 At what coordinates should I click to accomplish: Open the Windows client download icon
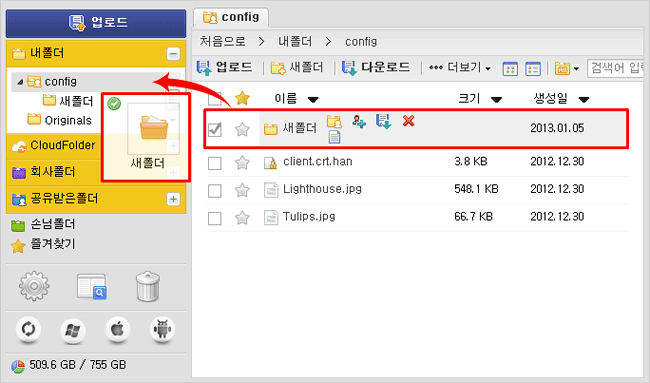(73, 330)
